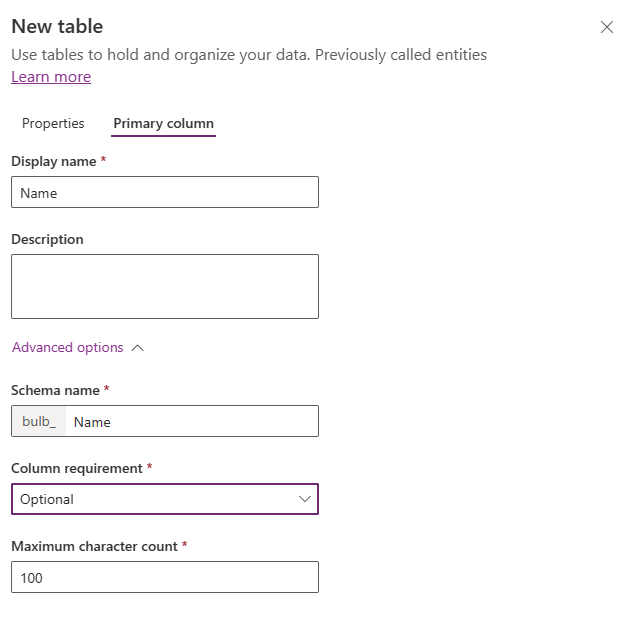Click the Description label text
Screen dimensions: 631x622
click(x=47, y=239)
